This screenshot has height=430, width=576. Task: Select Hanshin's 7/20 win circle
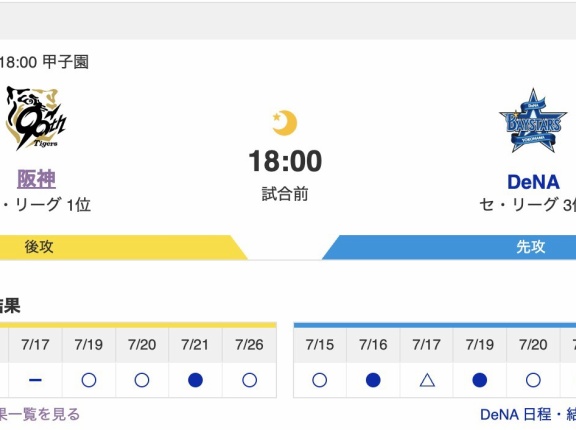[142, 380]
